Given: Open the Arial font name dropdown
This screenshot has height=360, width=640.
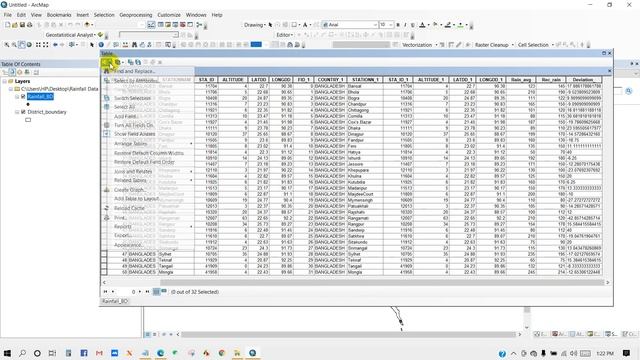Looking at the screenshot, I should click(375, 25).
